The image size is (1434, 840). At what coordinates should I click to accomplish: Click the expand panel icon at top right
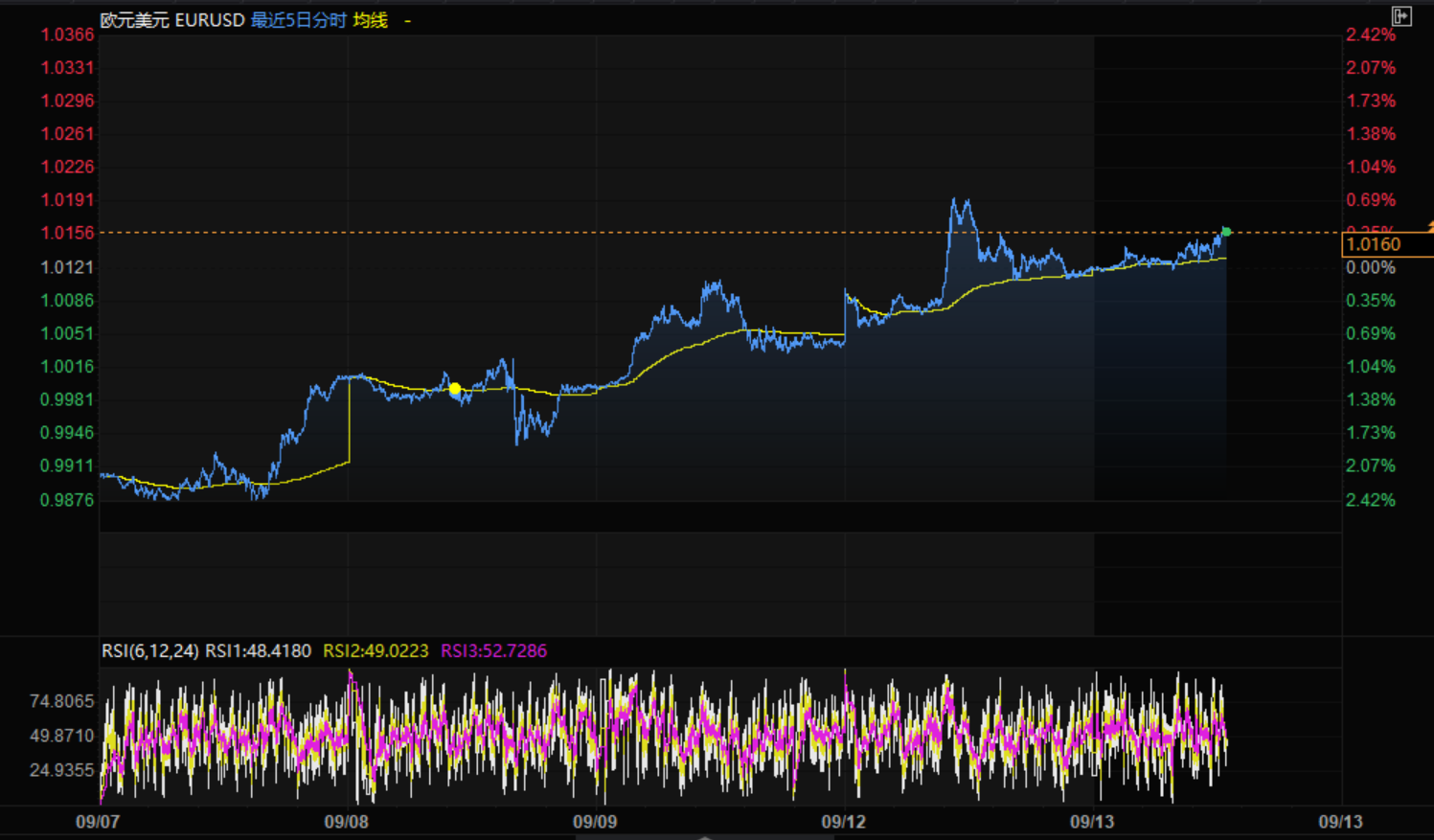[x=1401, y=15]
